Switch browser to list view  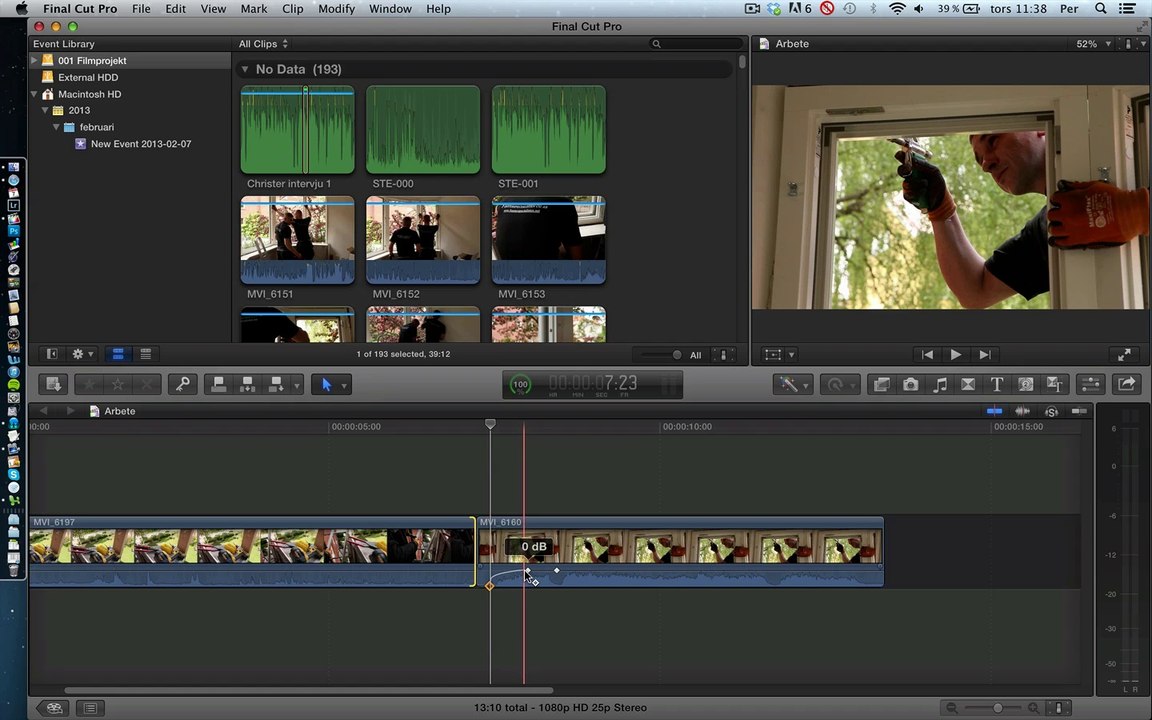[145, 354]
